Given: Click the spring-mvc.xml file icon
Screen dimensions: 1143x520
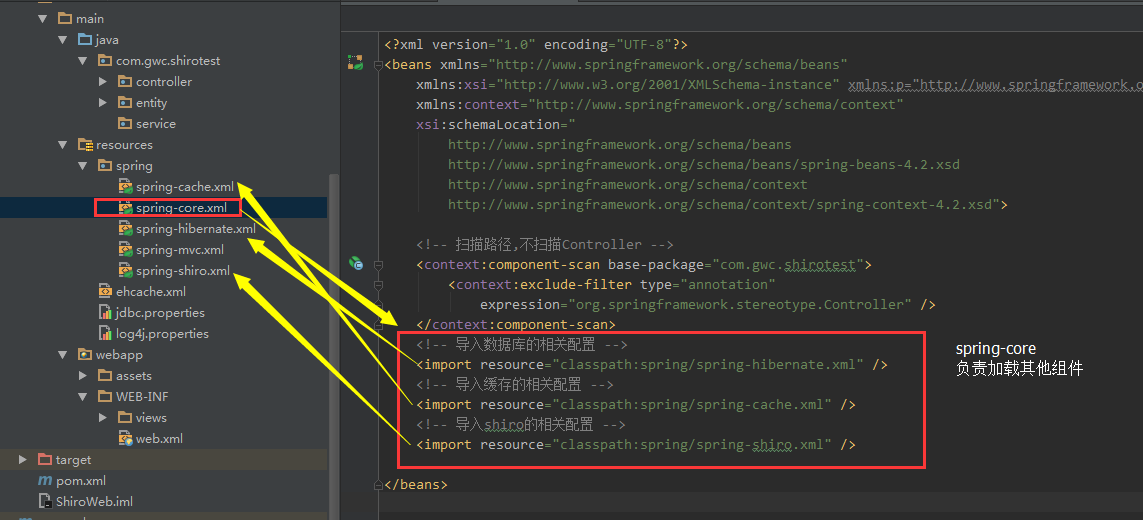Looking at the screenshot, I should 125,250.
